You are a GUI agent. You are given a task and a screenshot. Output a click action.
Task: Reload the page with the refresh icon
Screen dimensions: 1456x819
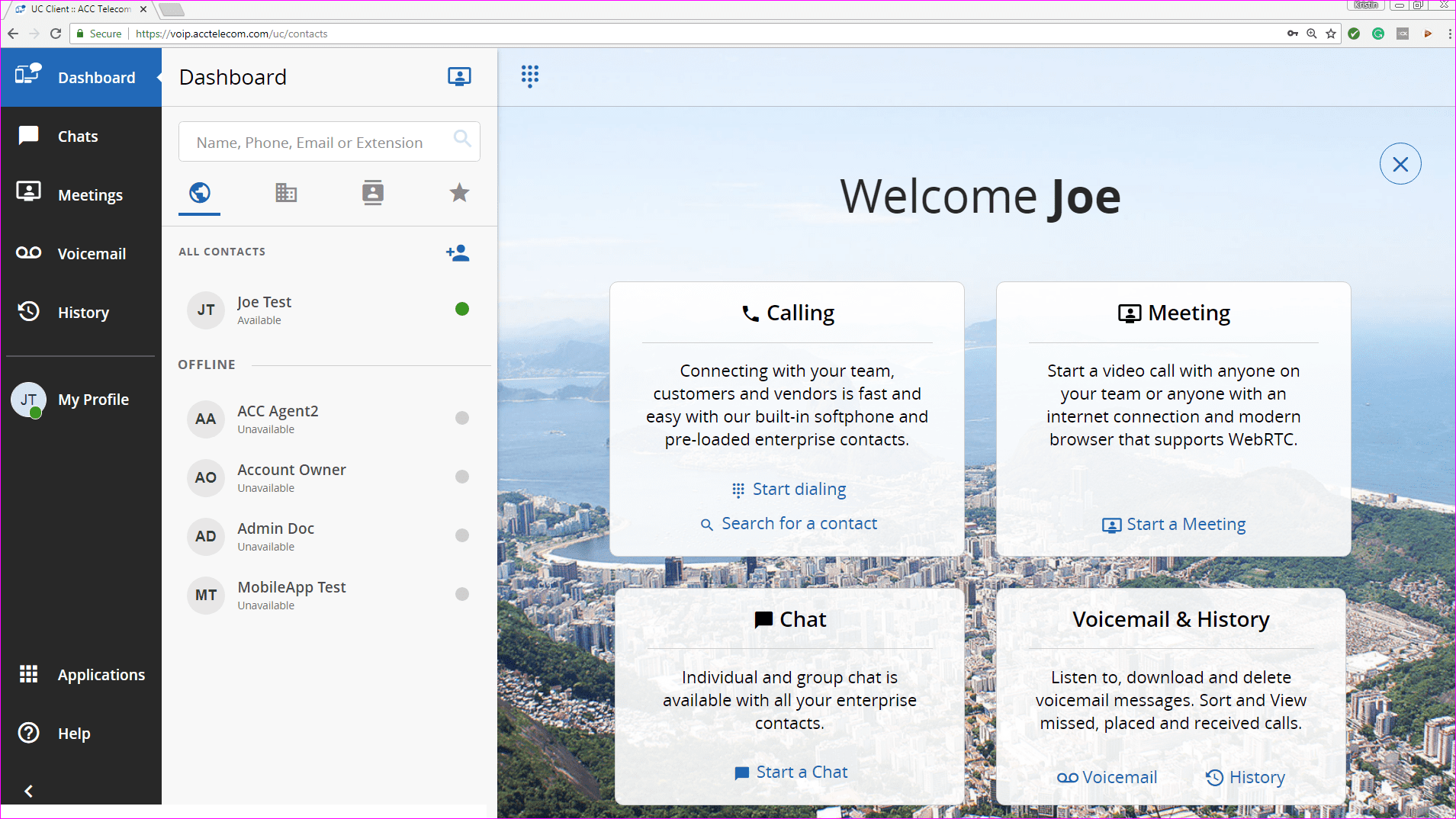(56, 34)
